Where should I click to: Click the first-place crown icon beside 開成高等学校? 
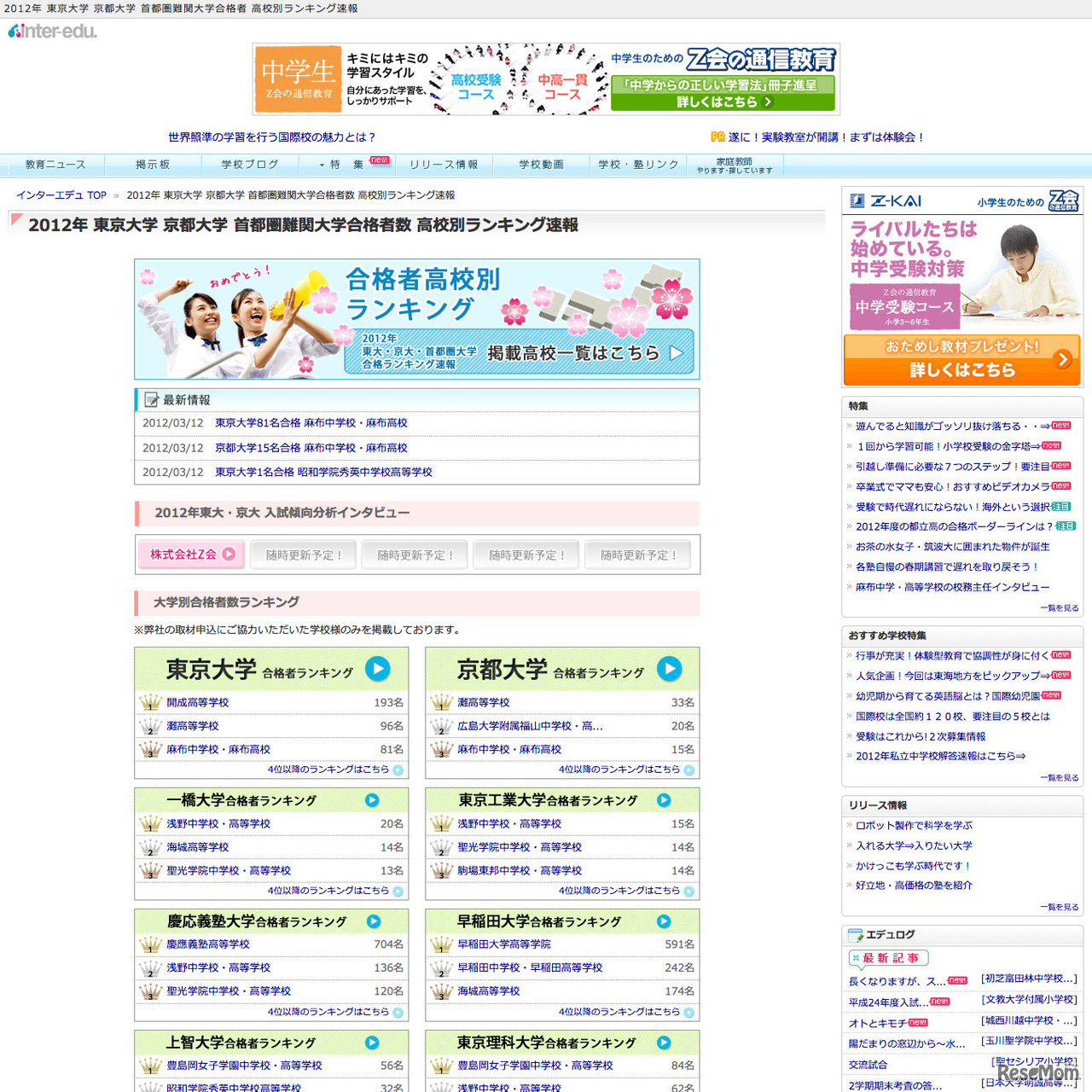150,703
